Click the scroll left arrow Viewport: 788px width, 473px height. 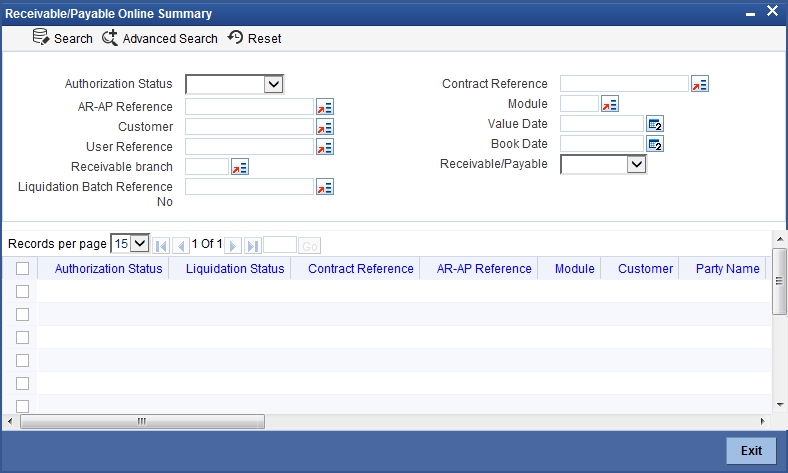(10, 421)
